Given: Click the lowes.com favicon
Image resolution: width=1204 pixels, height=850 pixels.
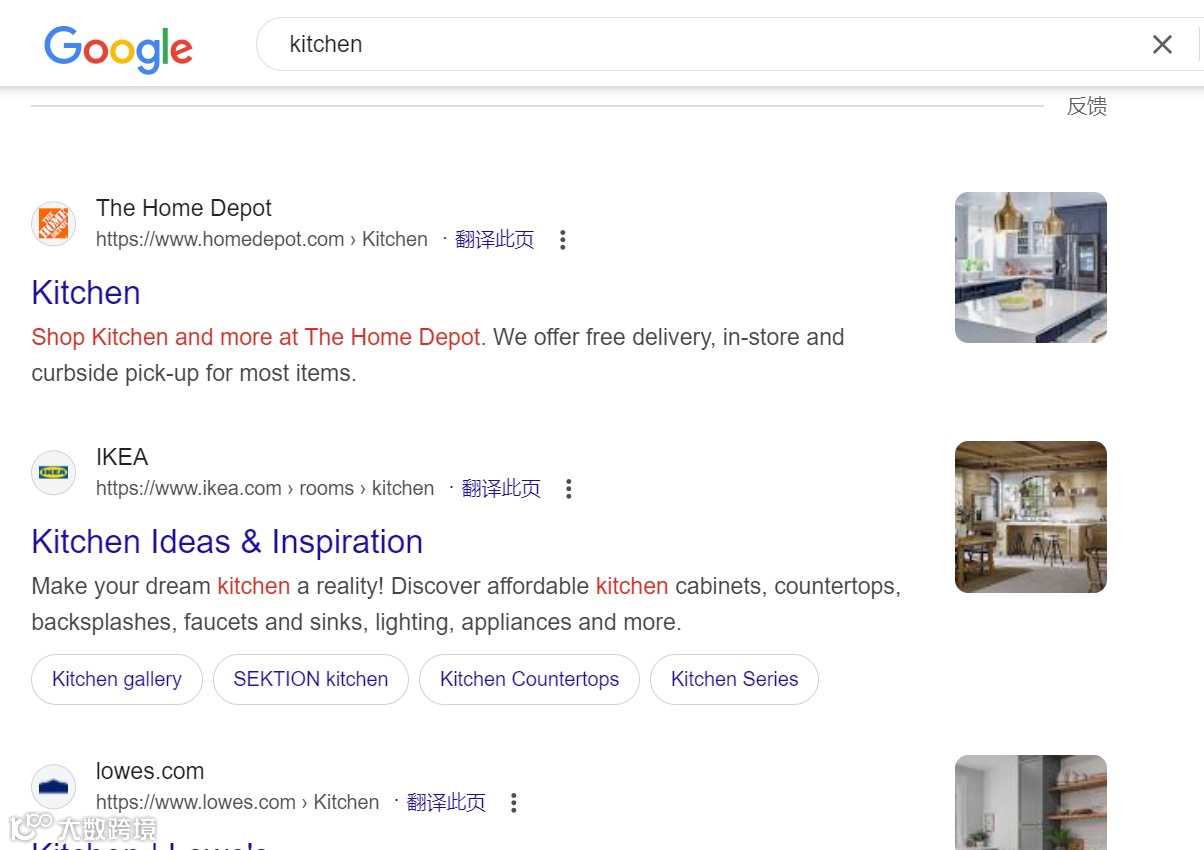Looking at the screenshot, I should (x=53, y=787).
